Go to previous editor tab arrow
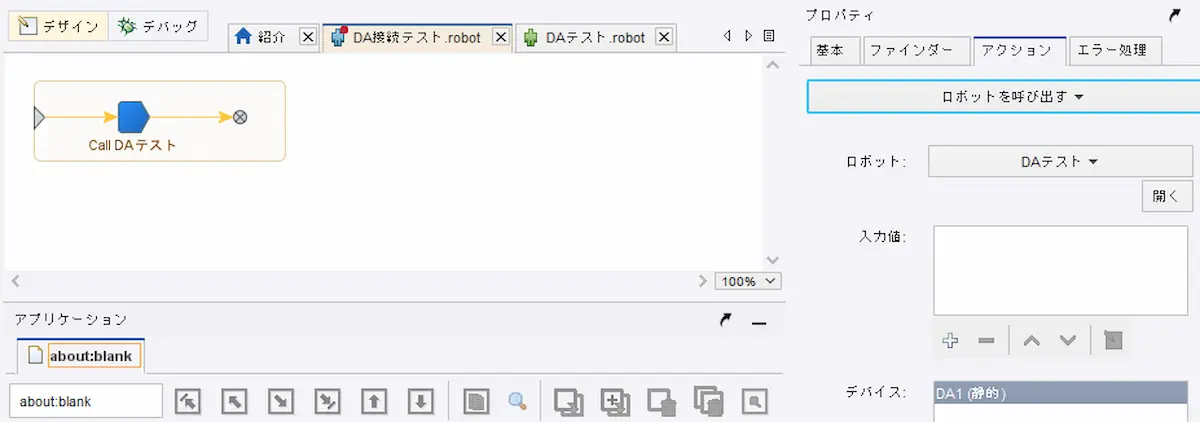Viewport: 1200px width, 422px height. click(x=728, y=36)
